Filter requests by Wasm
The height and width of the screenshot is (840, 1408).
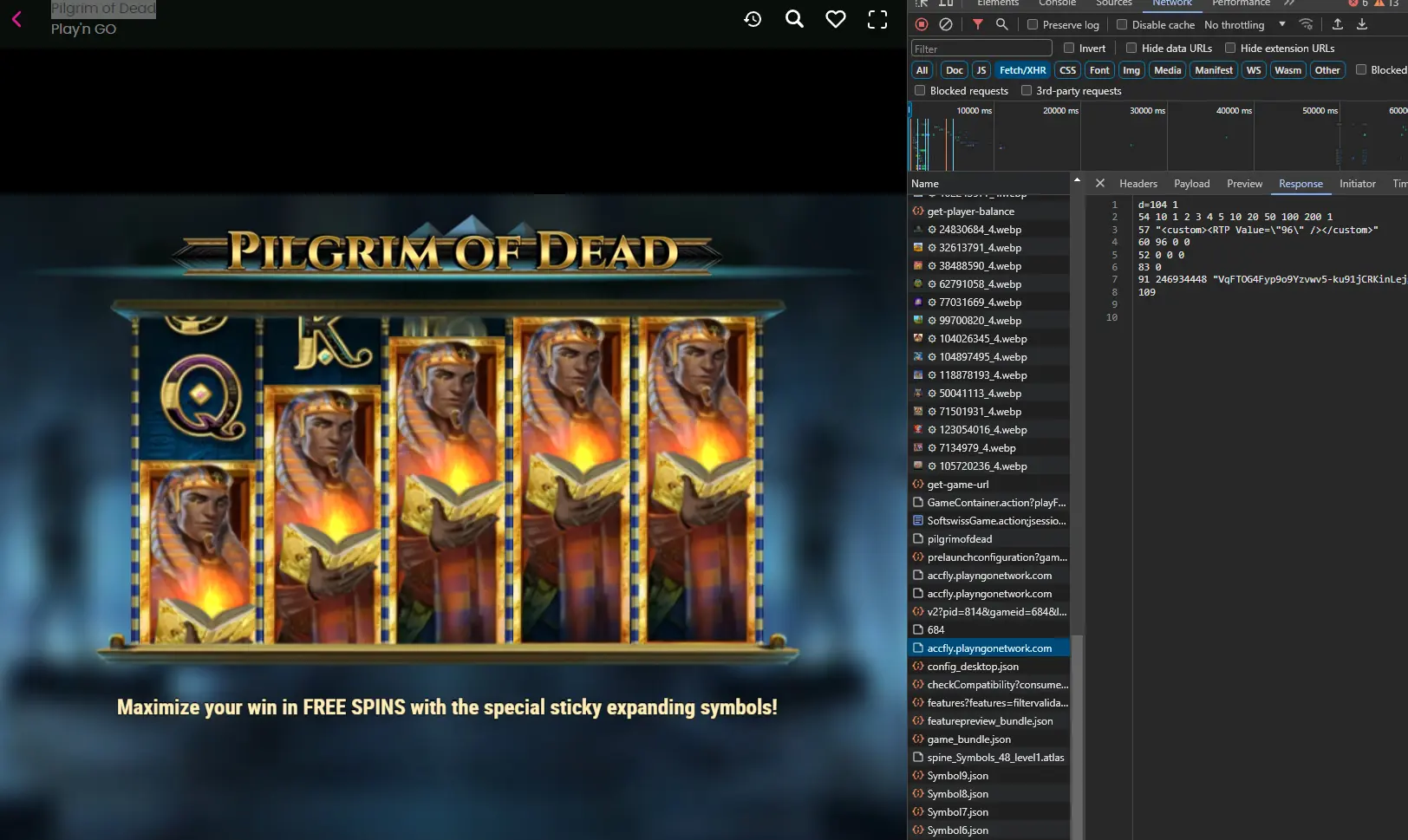point(1288,70)
